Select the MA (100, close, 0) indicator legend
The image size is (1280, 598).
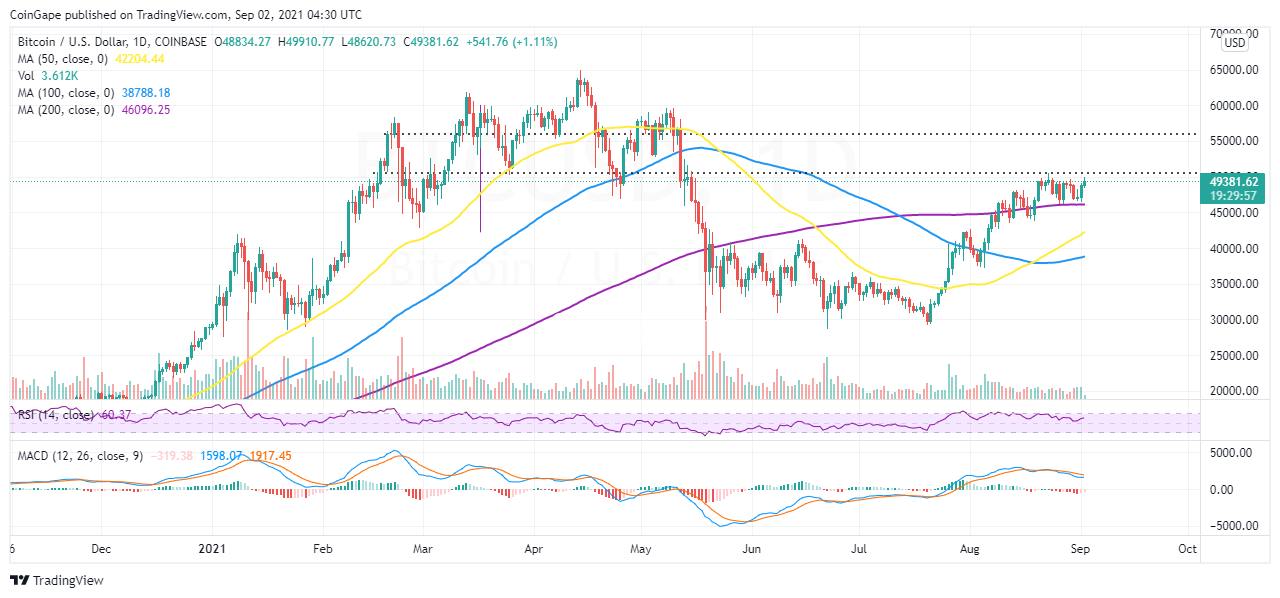tap(68, 93)
